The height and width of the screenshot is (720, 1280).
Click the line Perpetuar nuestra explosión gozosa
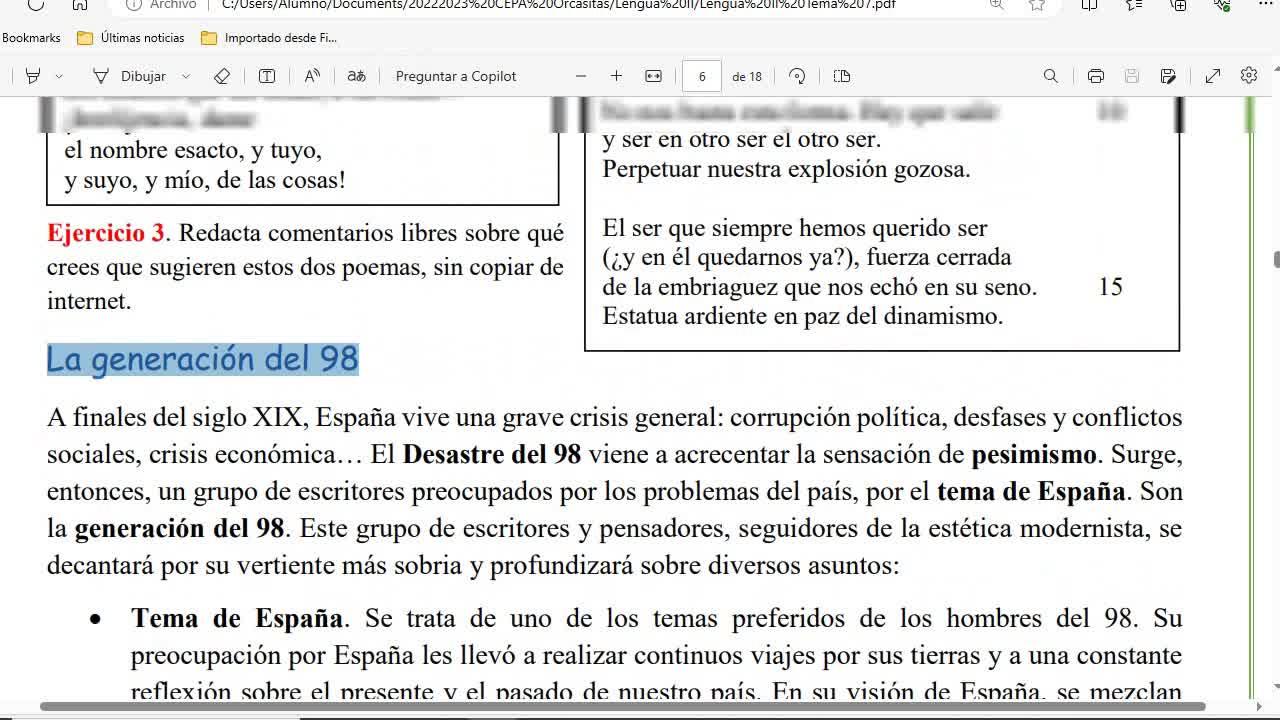pyautogui.click(x=786, y=169)
